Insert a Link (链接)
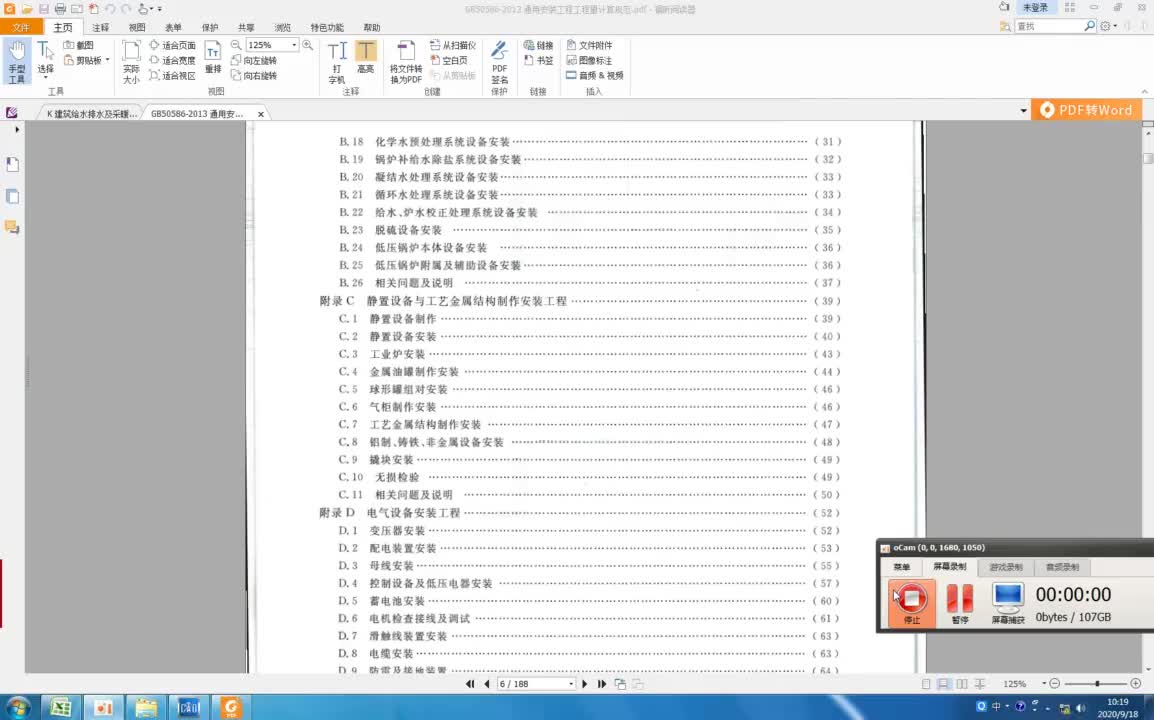 [x=538, y=45]
